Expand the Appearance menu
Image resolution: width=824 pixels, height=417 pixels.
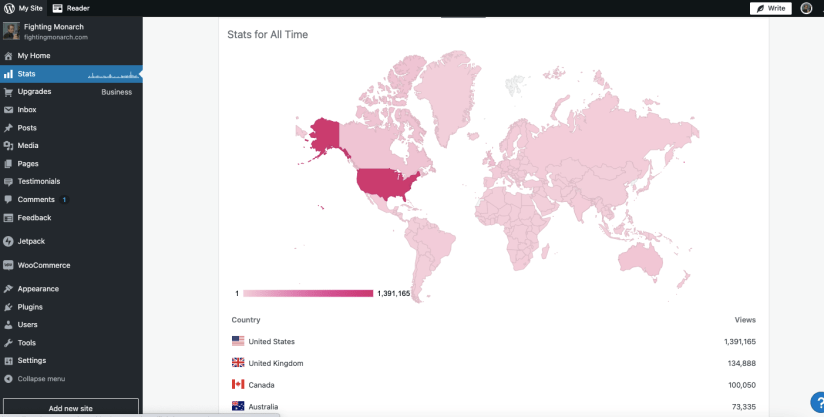click(38, 289)
